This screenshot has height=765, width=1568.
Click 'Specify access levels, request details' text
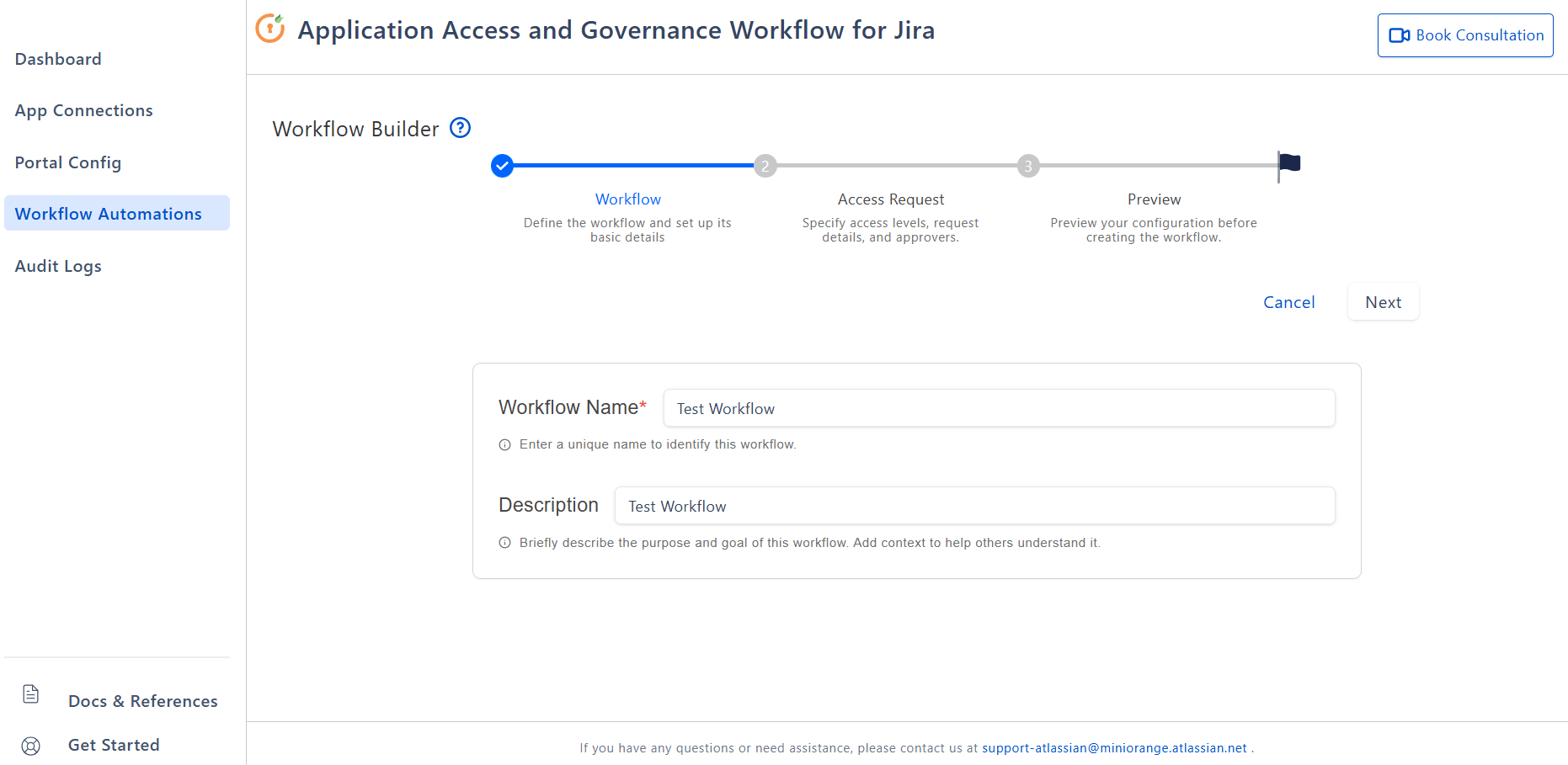pyautogui.click(x=890, y=230)
